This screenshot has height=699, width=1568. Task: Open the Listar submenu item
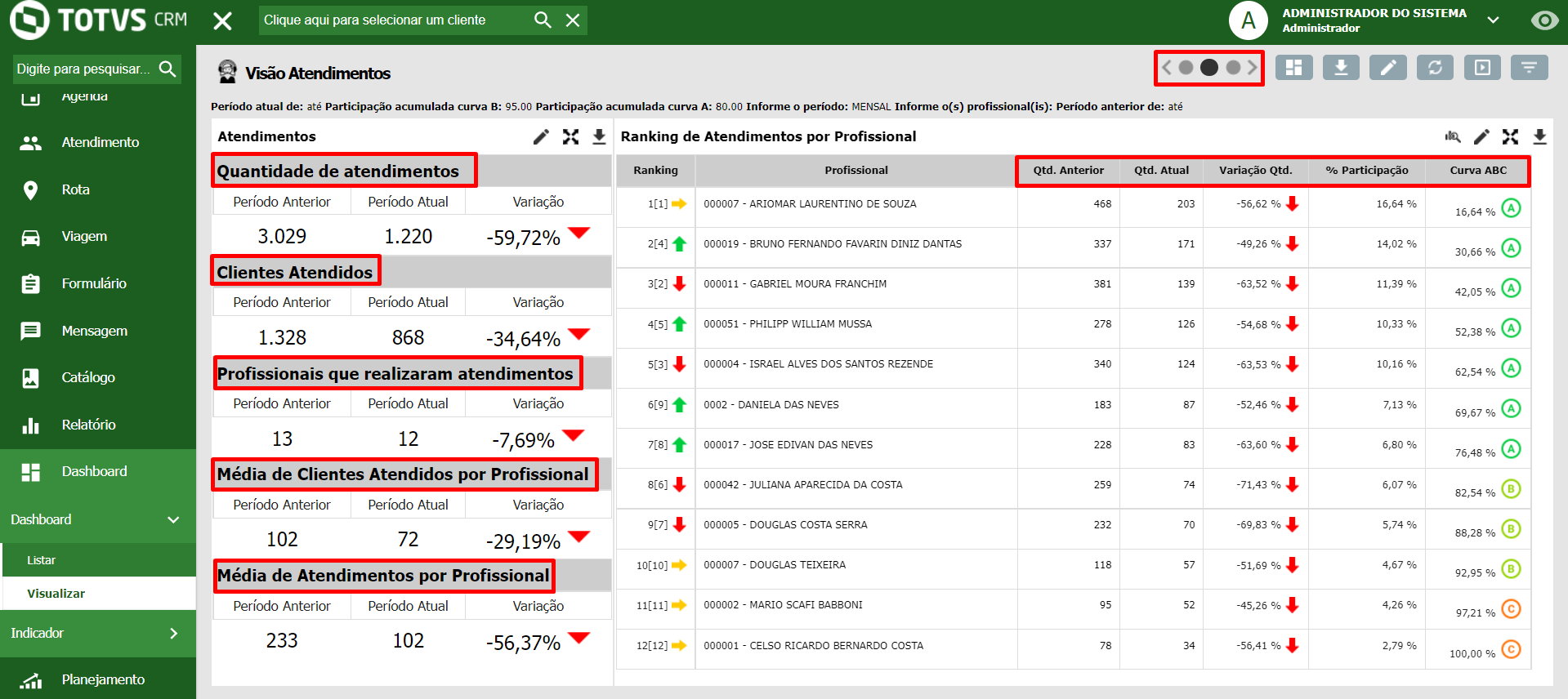[x=98, y=560]
